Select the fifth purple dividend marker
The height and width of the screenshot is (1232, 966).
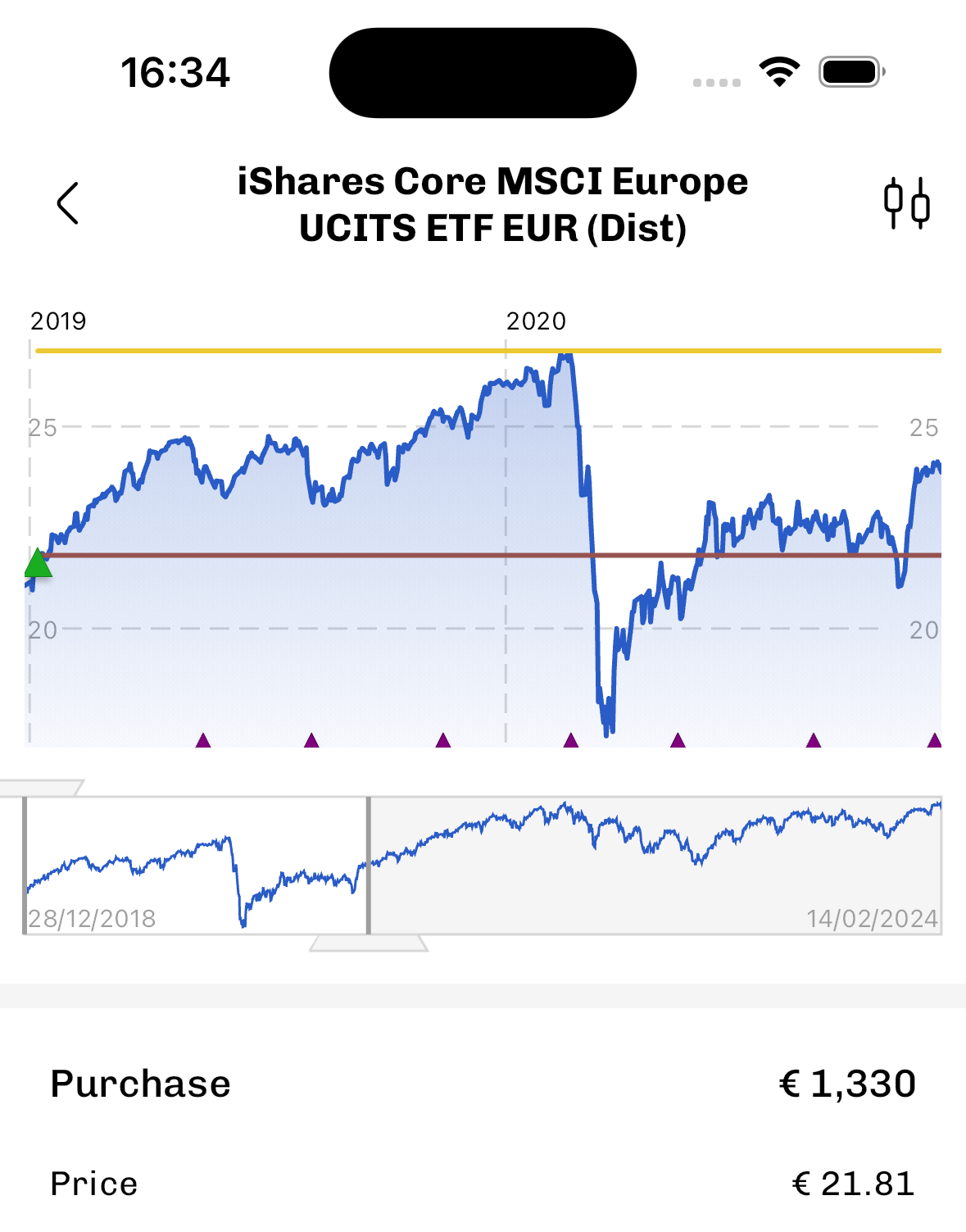tap(678, 741)
